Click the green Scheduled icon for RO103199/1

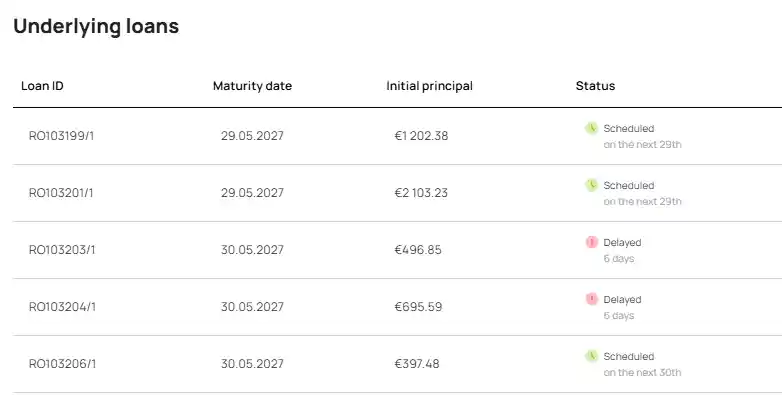(x=591, y=128)
